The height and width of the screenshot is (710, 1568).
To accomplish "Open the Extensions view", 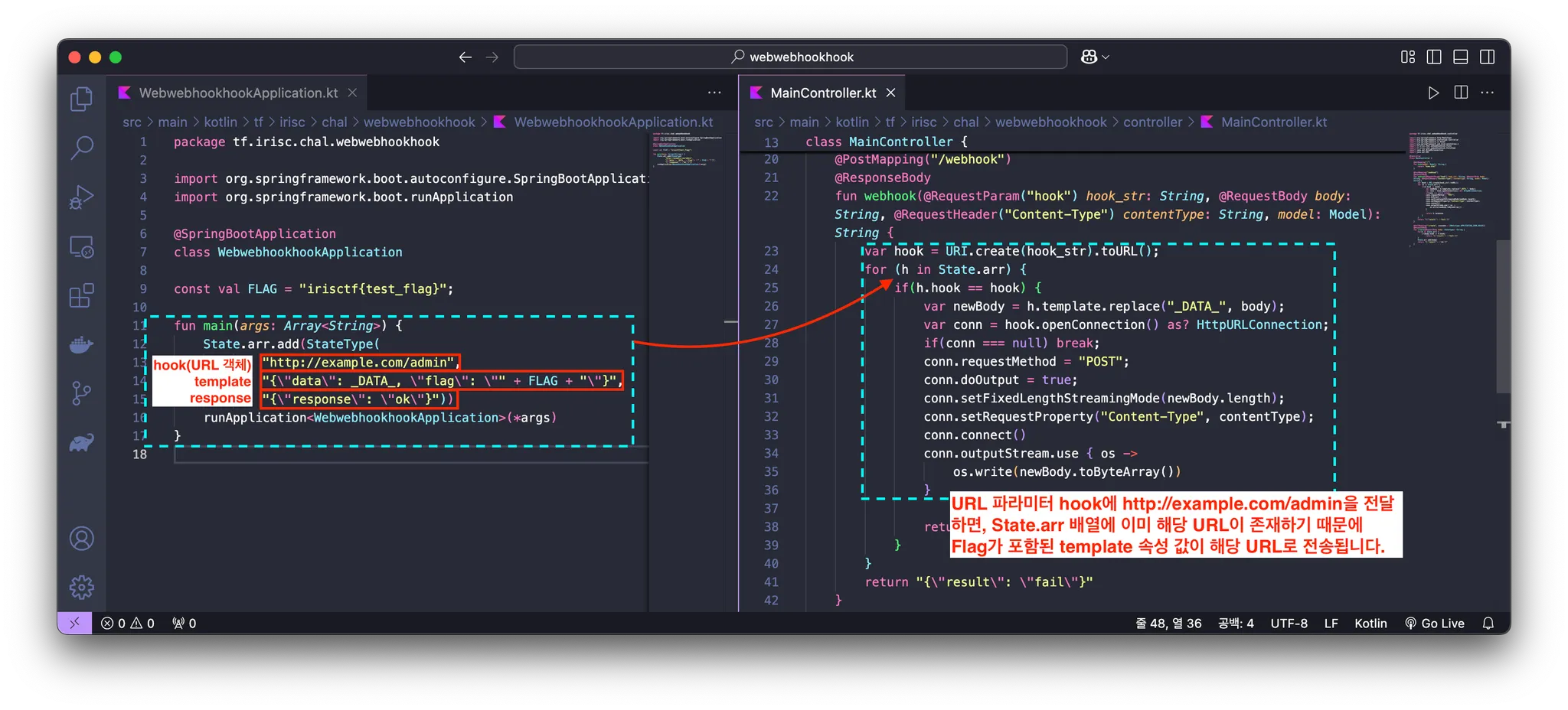I will (81, 295).
